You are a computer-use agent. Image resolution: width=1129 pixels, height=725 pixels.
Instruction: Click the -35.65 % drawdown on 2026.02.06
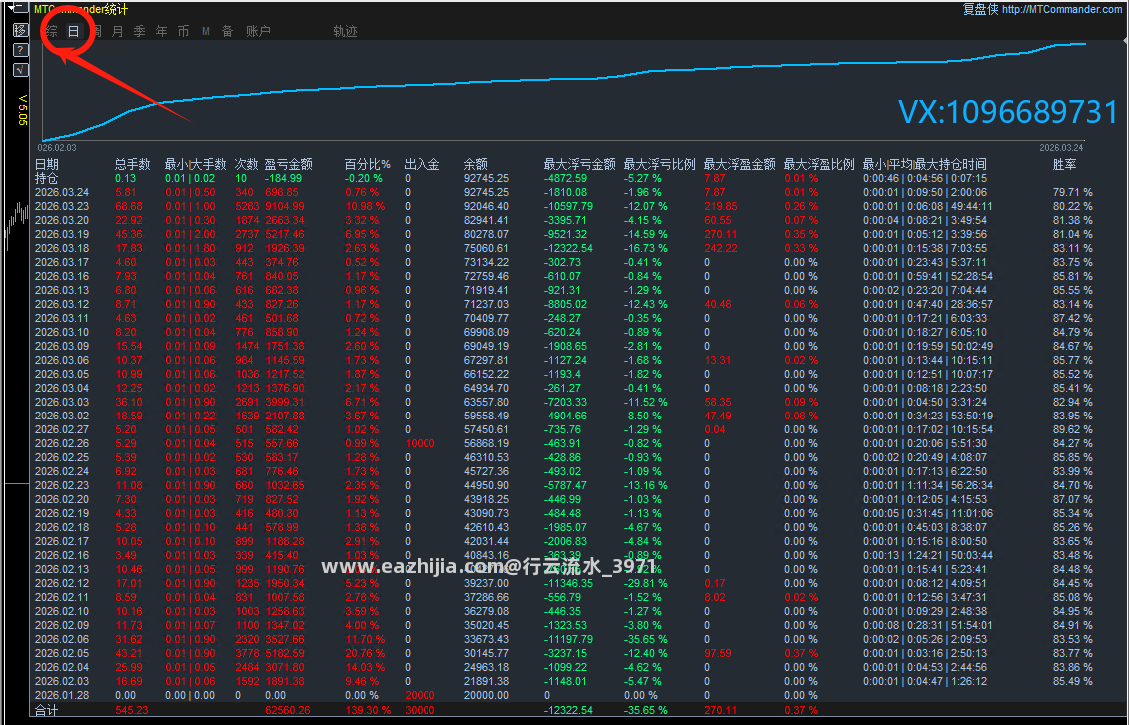tap(645, 639)
